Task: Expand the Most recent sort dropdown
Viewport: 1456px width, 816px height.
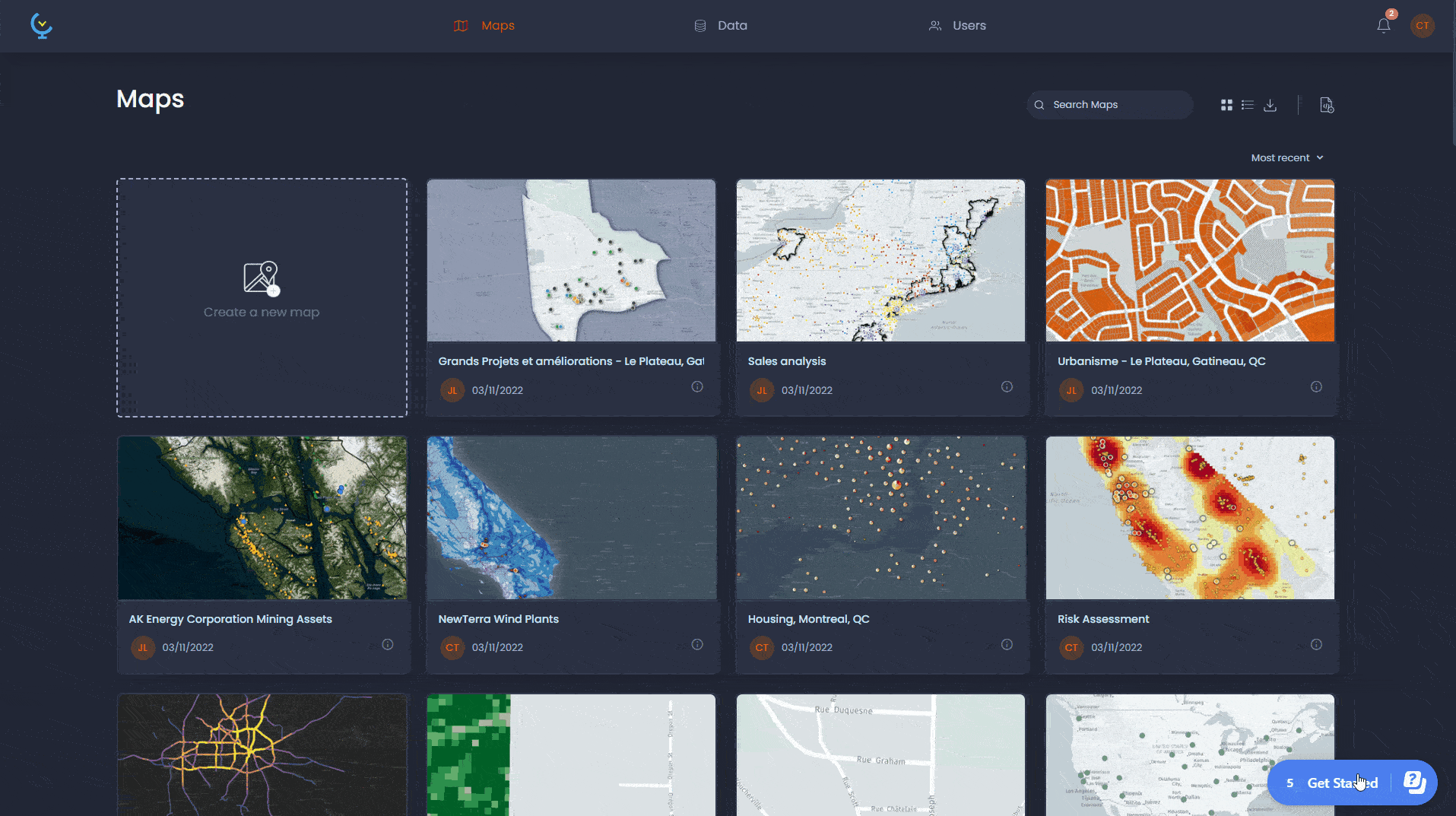Action: pyautogui.click(x=1287, y=158)
